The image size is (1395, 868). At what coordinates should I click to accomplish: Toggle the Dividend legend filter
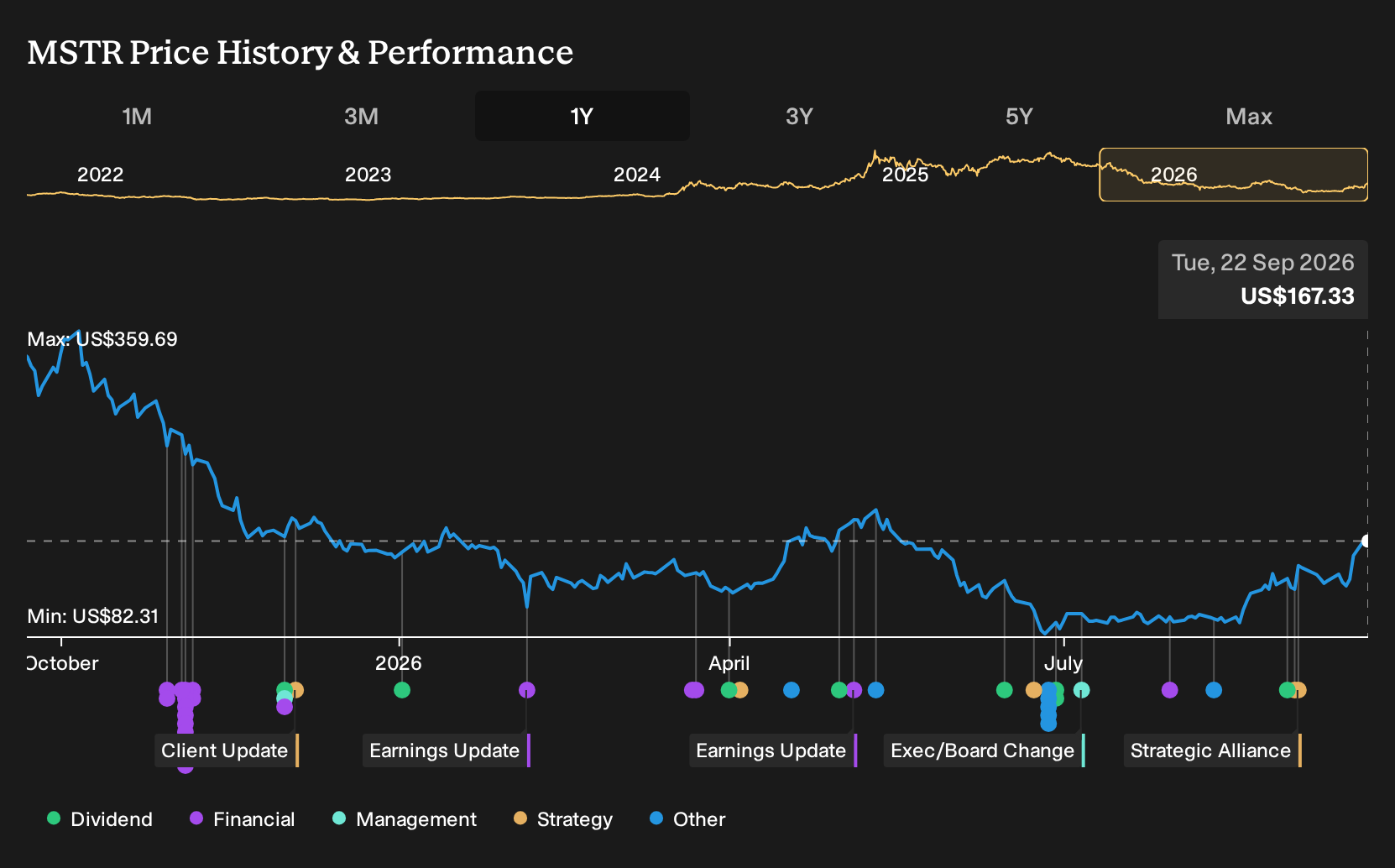coord(100,819)
